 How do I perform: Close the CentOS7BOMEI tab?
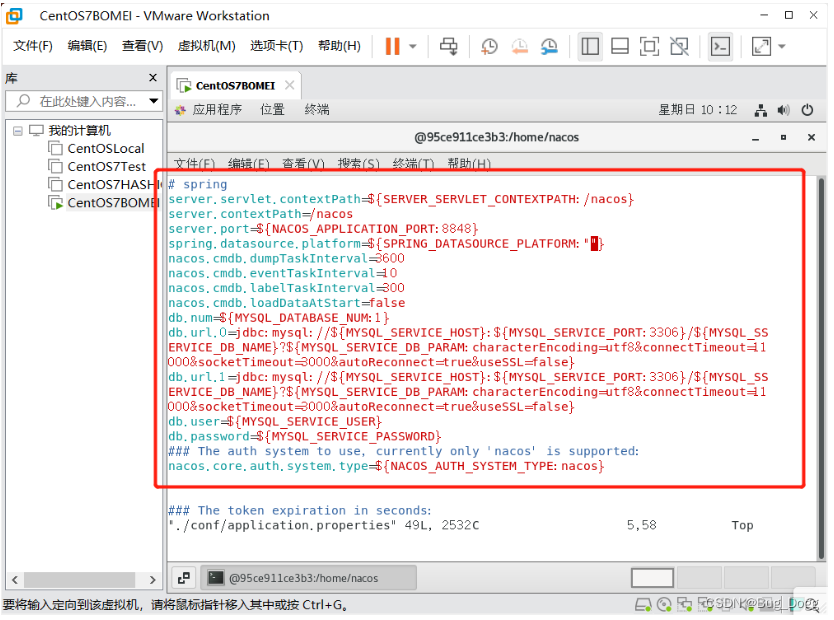(x=289, y=85)
